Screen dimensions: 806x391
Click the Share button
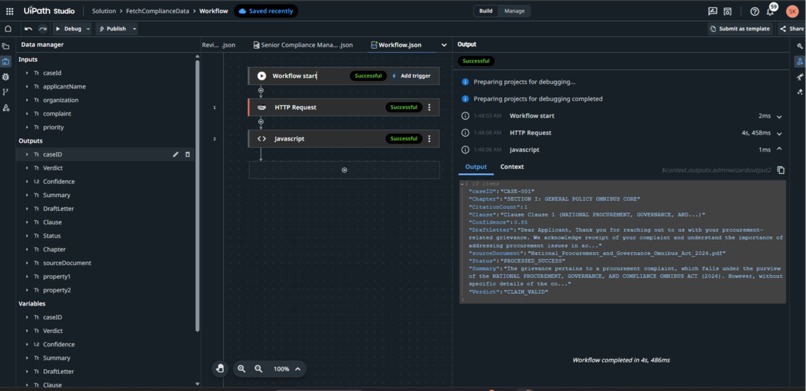click(x=791, y=29)
